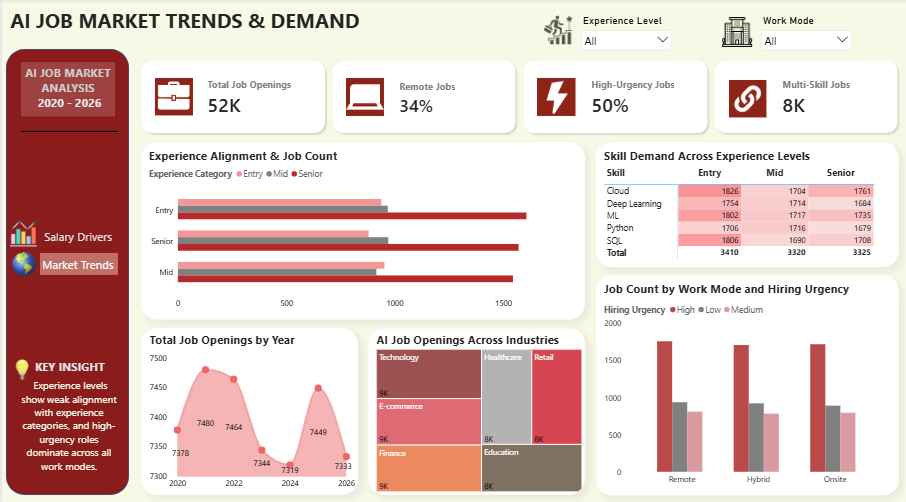The width and height of the screenshot is (906, 502).
Task: Click the bar chart icon beside Salary Drivers
Action: tap(23, 234)
